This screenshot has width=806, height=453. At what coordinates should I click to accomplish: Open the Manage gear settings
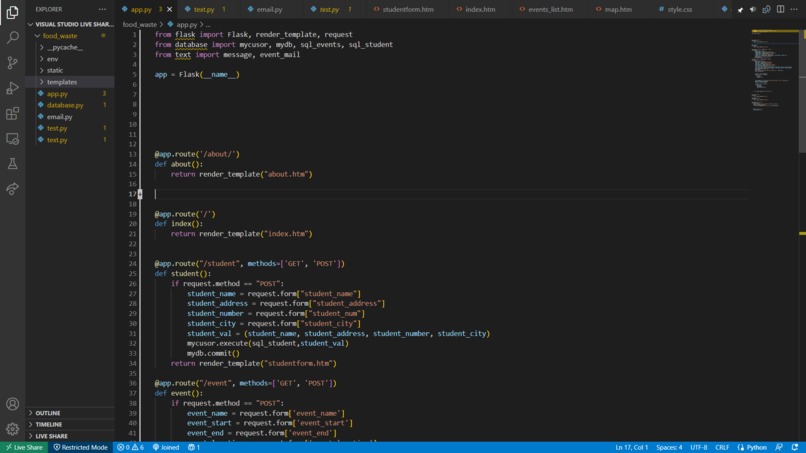[x=12, y=429]
